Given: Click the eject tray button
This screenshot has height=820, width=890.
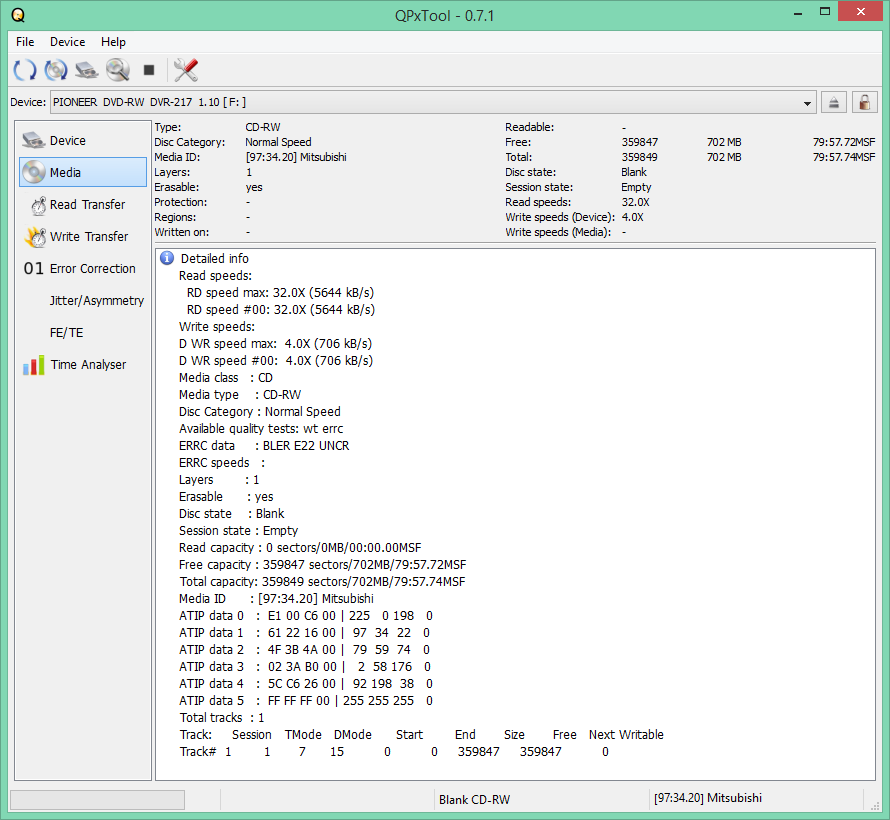Looking at the screenshot, I should [x=833, y=103].
